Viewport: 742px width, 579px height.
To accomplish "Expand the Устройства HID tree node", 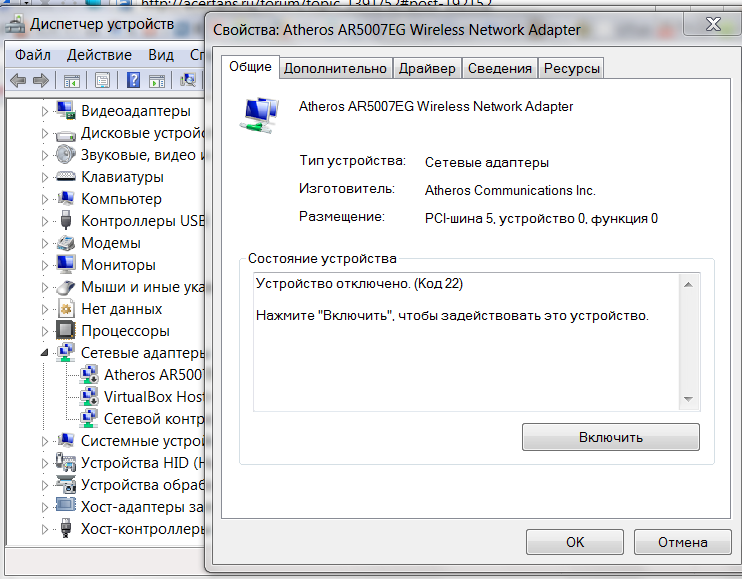I will pos(45,463).
